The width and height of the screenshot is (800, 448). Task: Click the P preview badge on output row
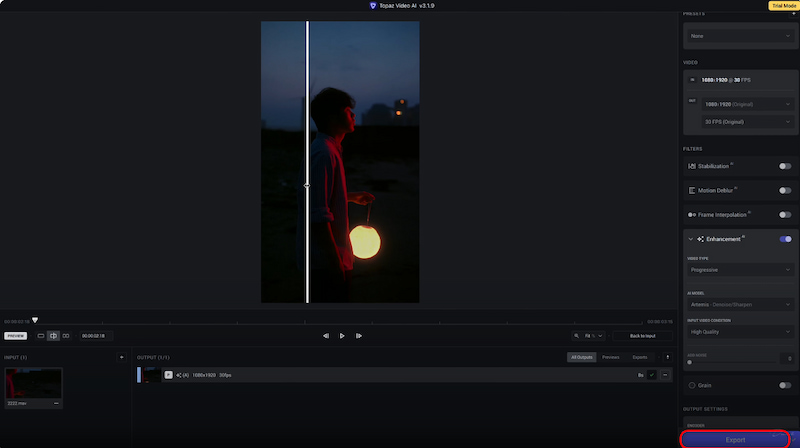point(168,375)
